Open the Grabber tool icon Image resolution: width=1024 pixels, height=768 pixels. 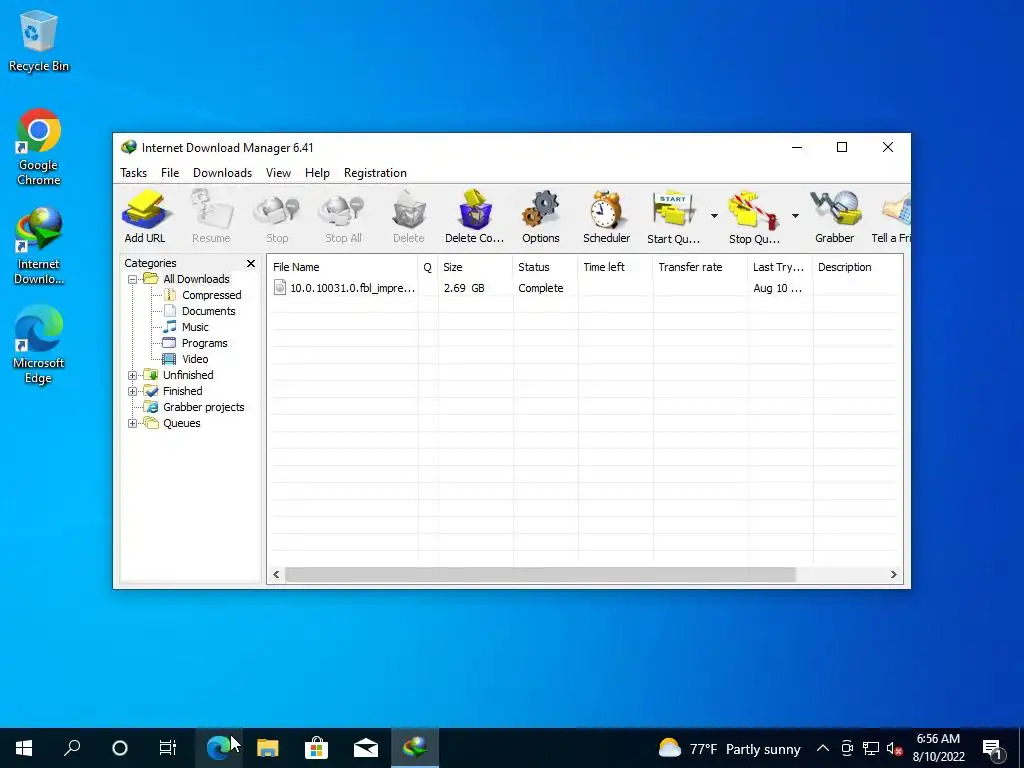click(835, 217)
